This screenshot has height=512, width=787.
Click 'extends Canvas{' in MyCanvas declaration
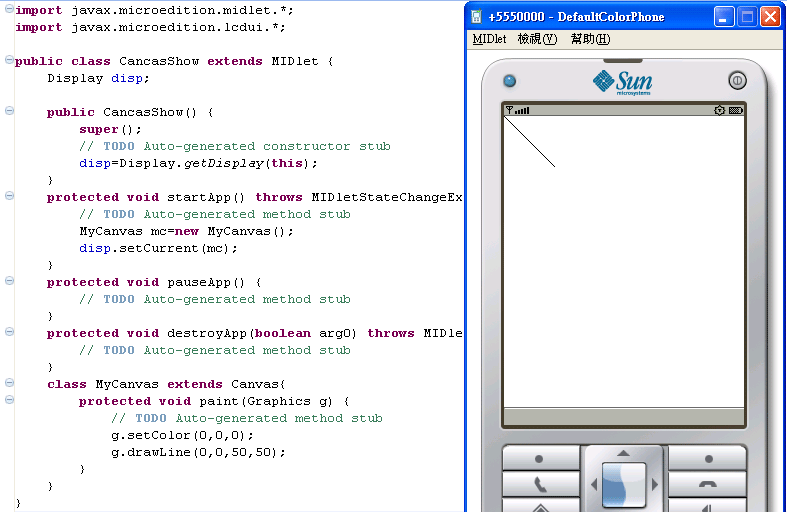point(226,385)
